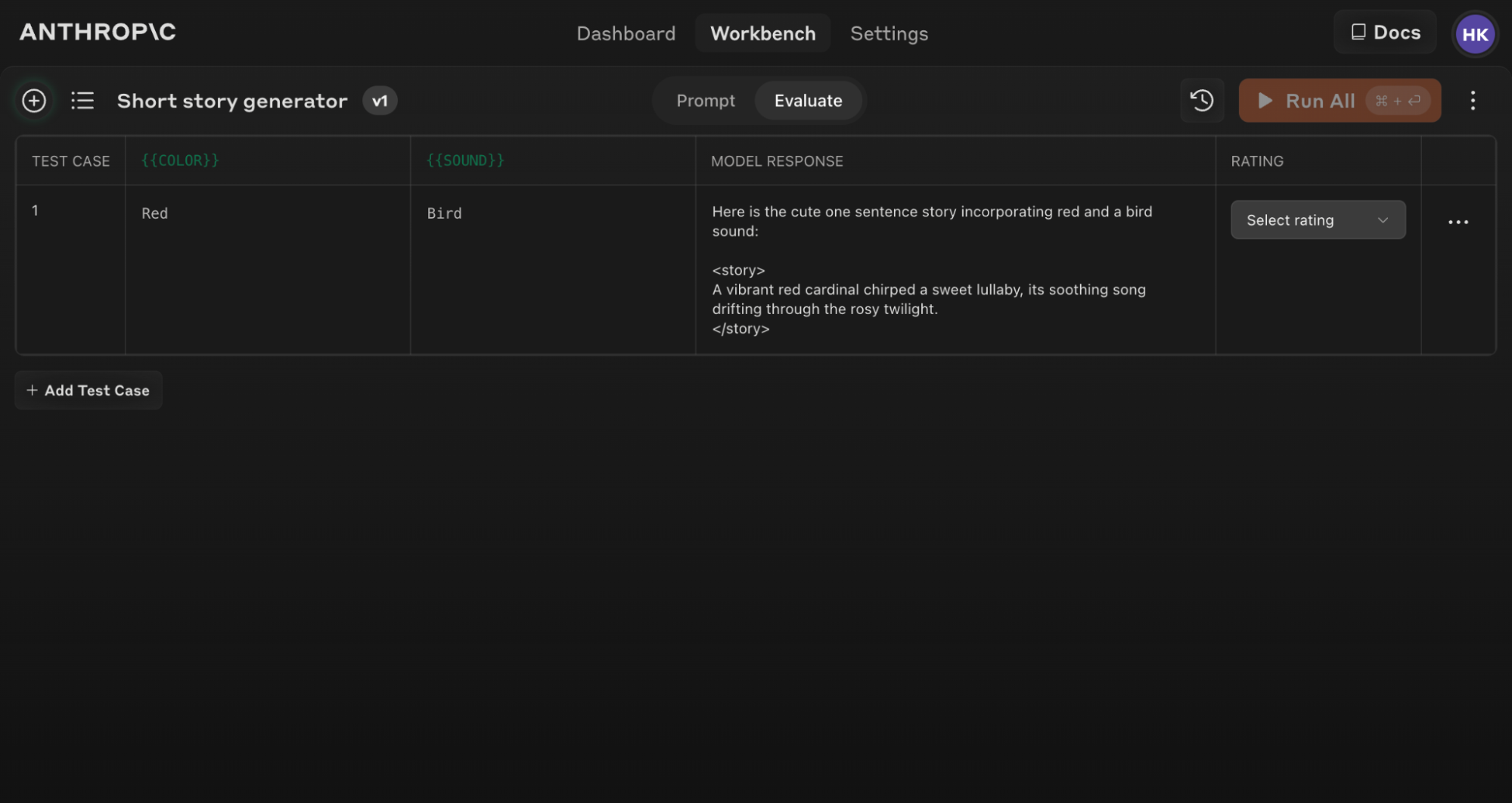Open the ellipsis menu for test case 1
The height and width of the screenshot is (803, 1512).
tap(1458, 221)
